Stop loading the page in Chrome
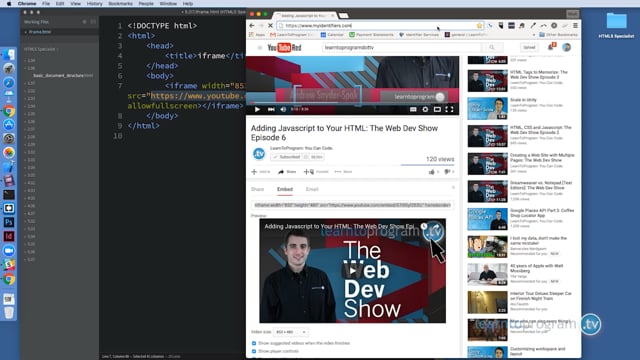The image size is (640, 360). pyautogui.click(x=270, y=25)
